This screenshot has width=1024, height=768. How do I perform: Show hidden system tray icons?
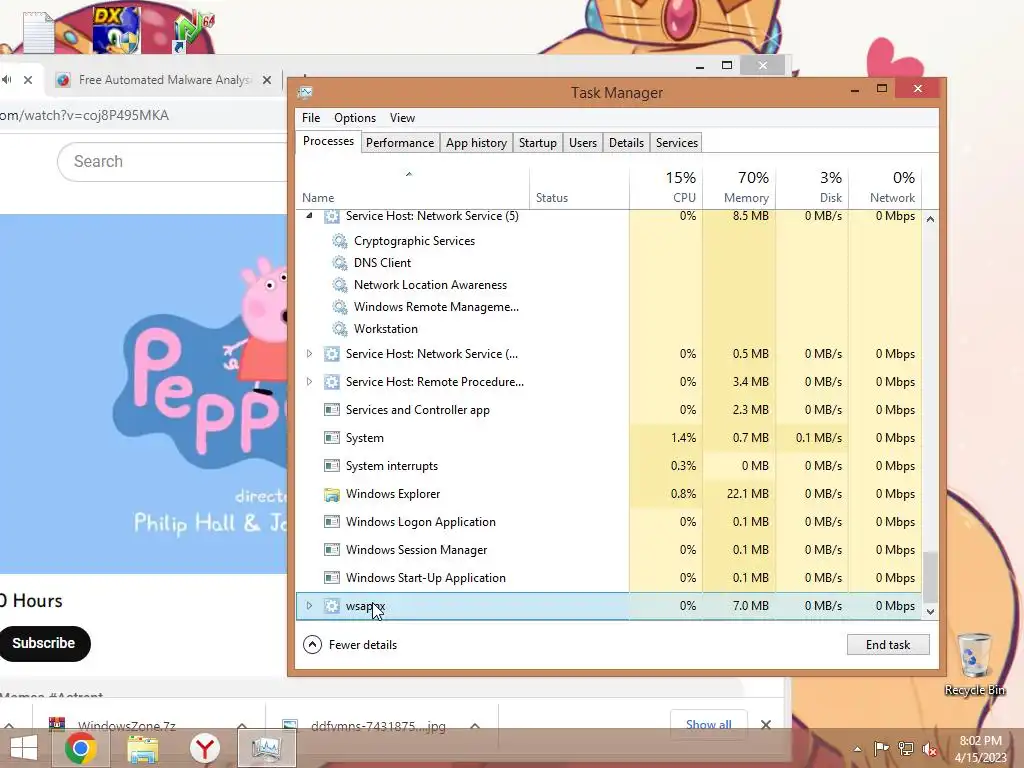click(857, 749)
